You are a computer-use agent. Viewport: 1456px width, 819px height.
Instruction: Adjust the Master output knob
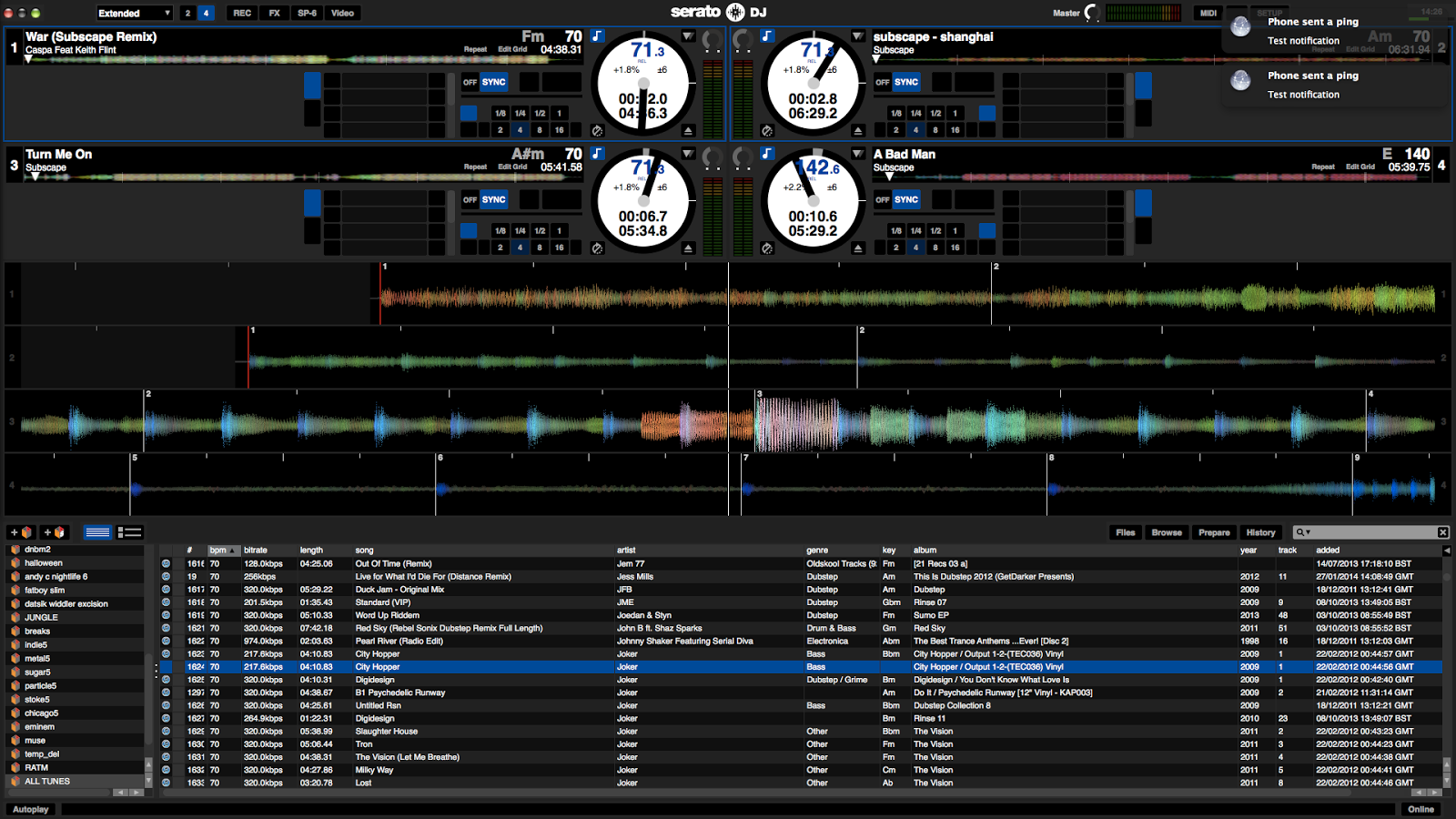1092,13
